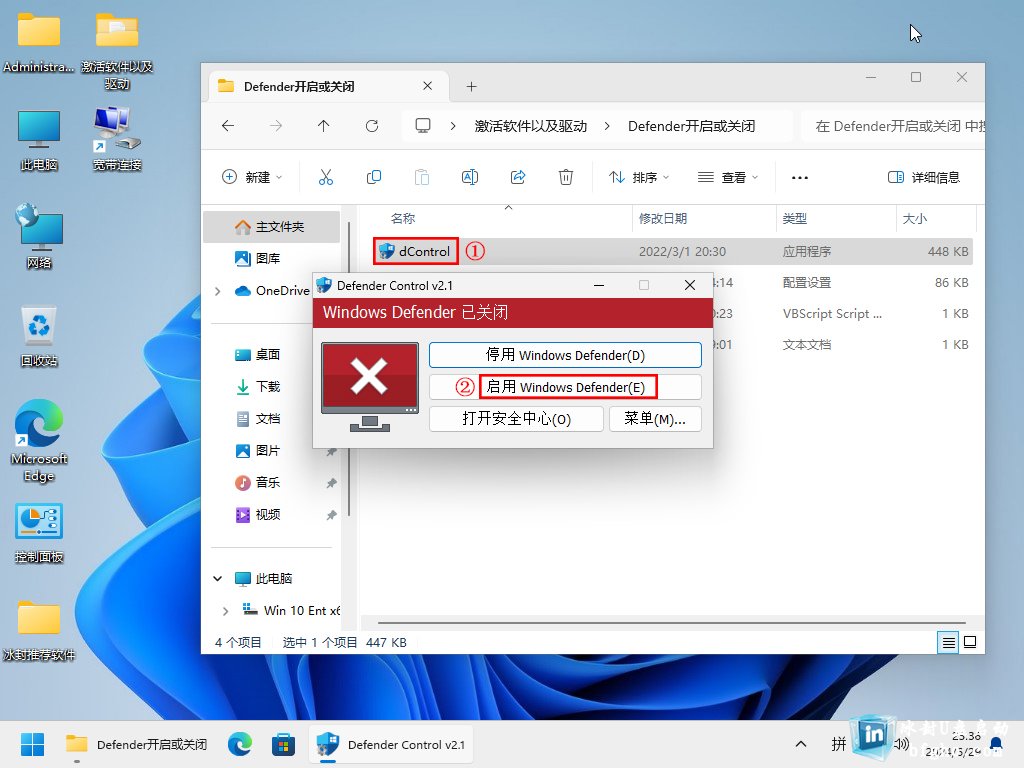Viewport: 1024px width, 768px height.
Task: Sort by the 名称 column header
Action: tap(402, 219)
